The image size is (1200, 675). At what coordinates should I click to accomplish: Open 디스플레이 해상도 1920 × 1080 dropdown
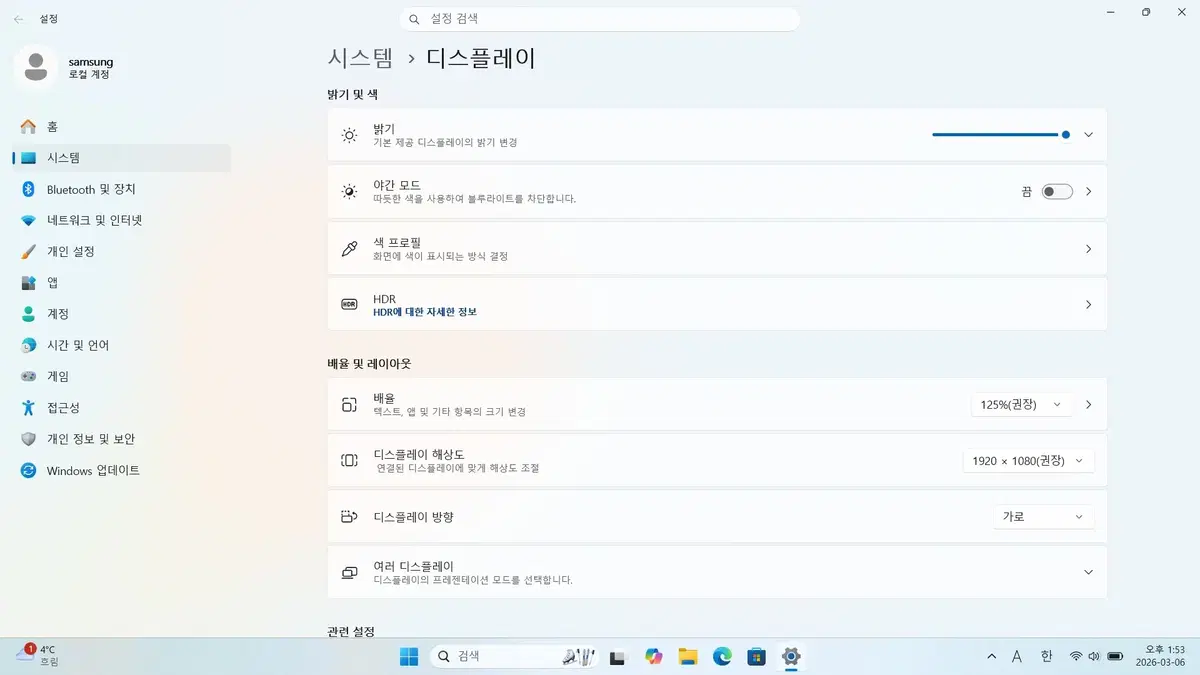point(1029,461)
